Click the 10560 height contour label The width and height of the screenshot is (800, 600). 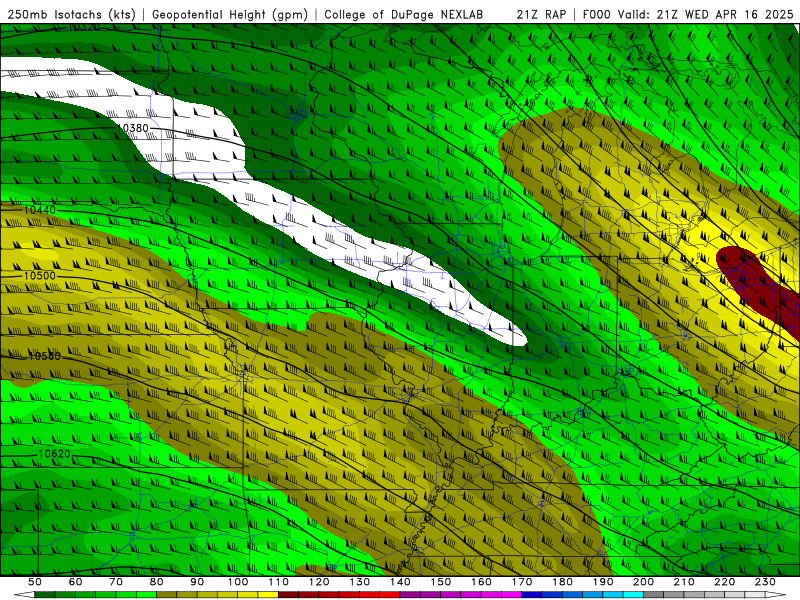pos(44,356)
